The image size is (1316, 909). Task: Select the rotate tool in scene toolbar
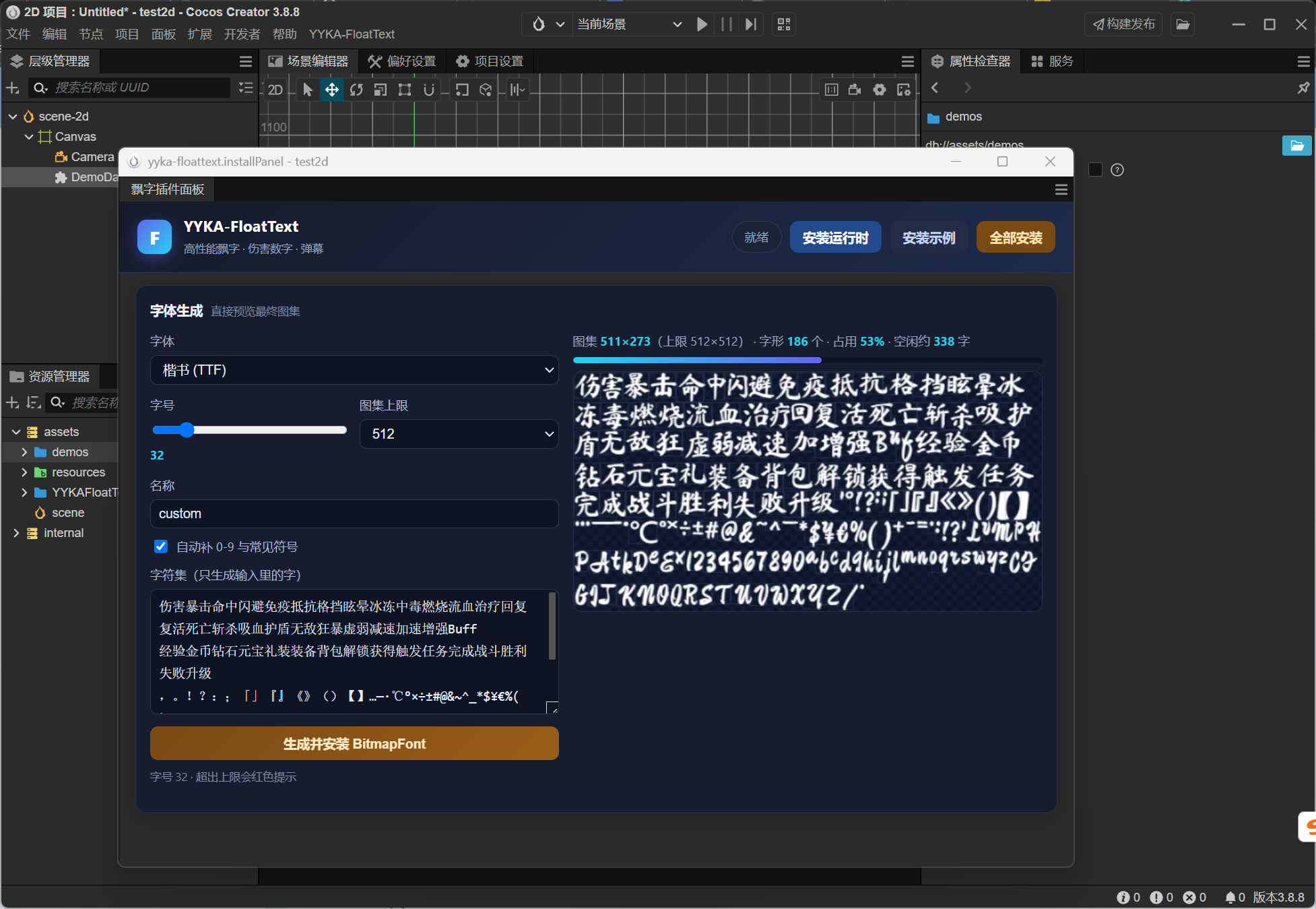click(356, 90)
